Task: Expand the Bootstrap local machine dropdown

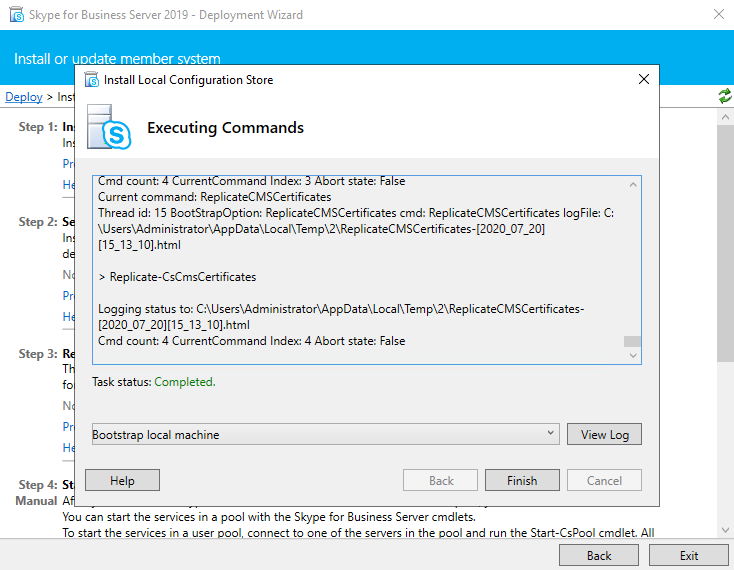Action: [x=551, y=434]
